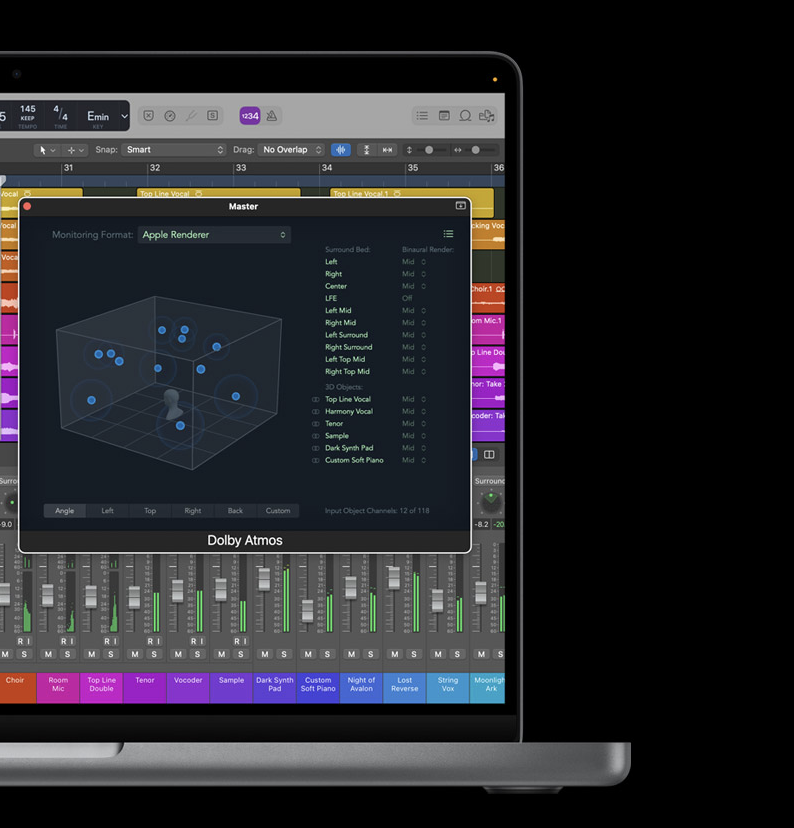Viewport: 794px width, 828px height.
Task: Close the Master plug-in window
Action: point(27,206)
